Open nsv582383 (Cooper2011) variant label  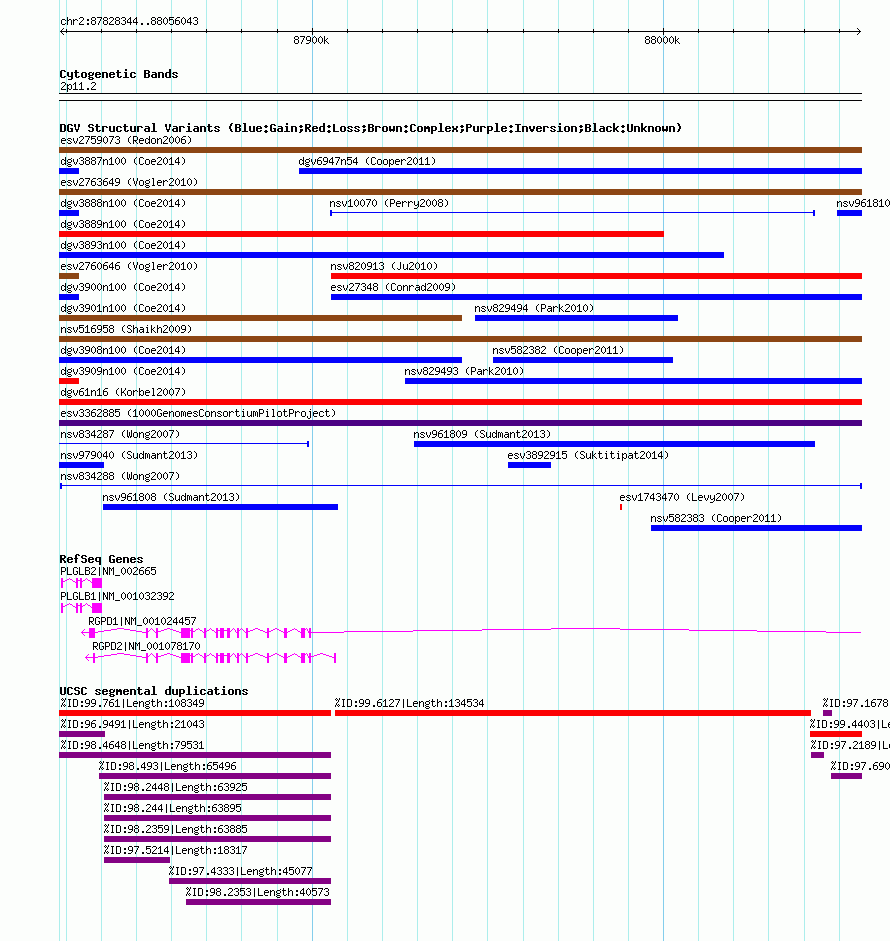[716, 519]
